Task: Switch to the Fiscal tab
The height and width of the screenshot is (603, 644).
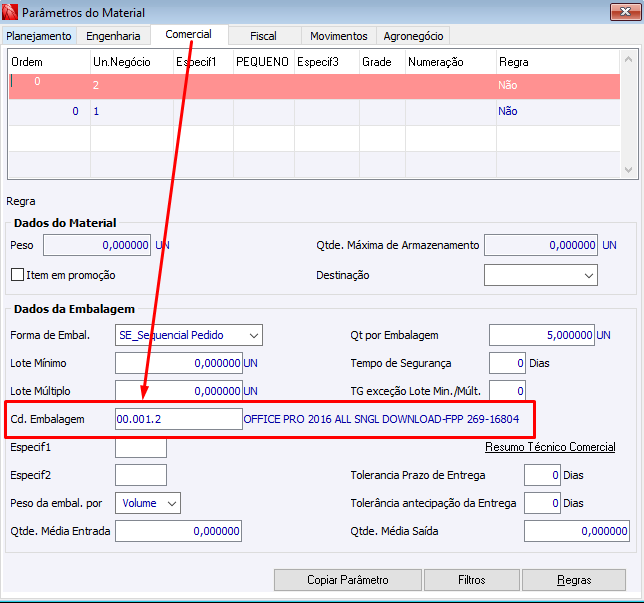Action: coord(263,36)
